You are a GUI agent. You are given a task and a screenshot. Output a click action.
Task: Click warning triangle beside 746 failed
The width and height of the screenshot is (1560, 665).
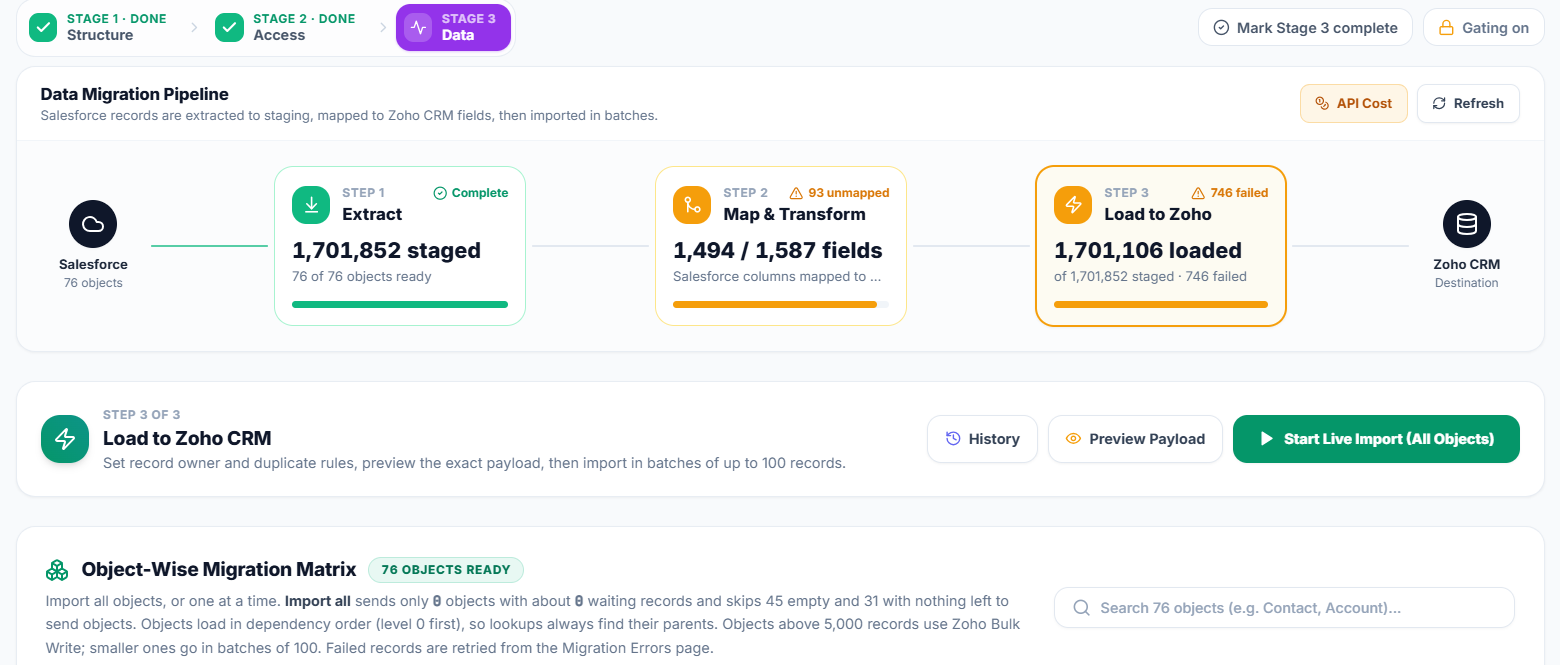pos(1199,193)
